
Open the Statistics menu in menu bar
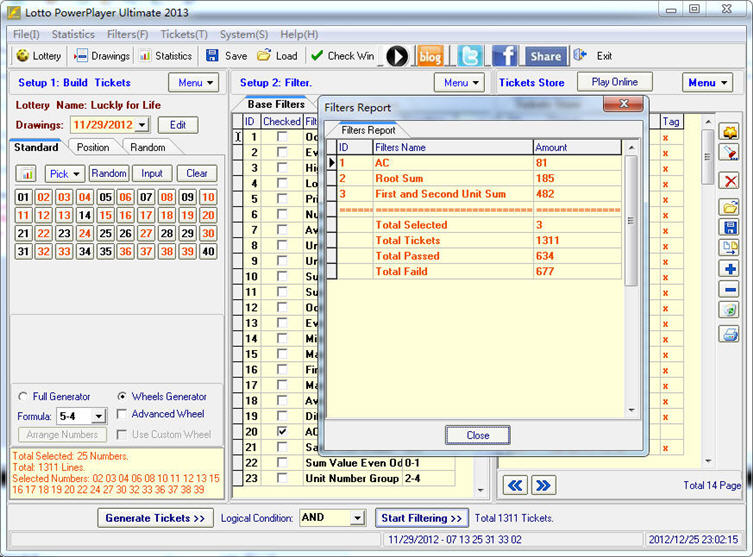click(x=73, y=35)
